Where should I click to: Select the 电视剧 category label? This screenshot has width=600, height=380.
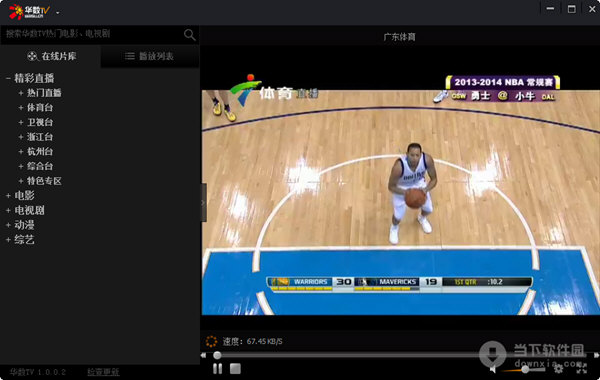coord(29,210)
